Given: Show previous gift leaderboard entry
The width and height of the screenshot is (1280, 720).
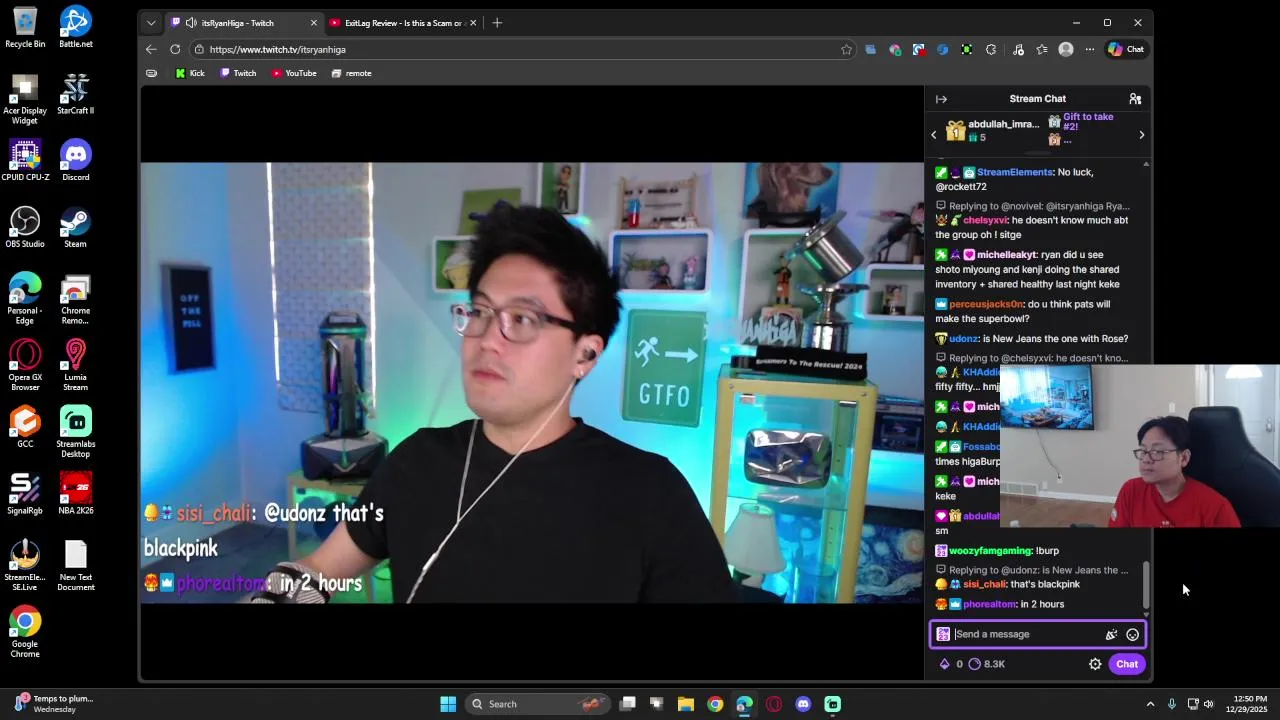Looking at the screenshot, I should click(934, 135).
